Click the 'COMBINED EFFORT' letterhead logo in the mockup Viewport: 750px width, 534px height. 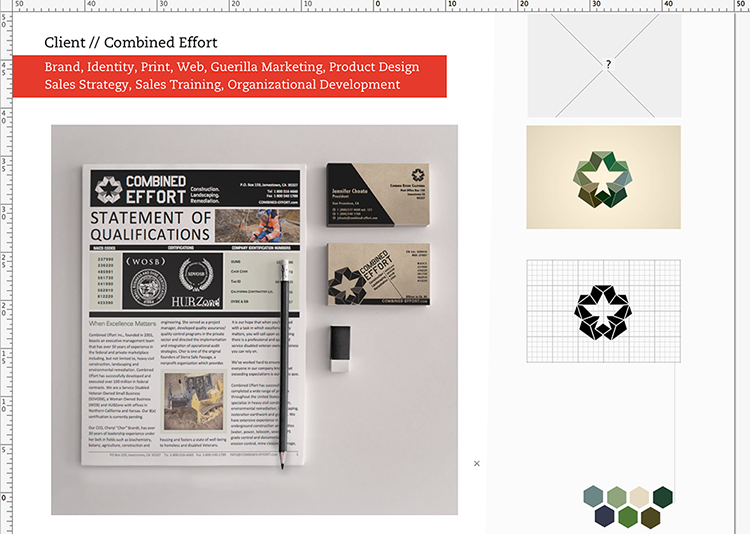pyautogui.click(x=141, y=189)
